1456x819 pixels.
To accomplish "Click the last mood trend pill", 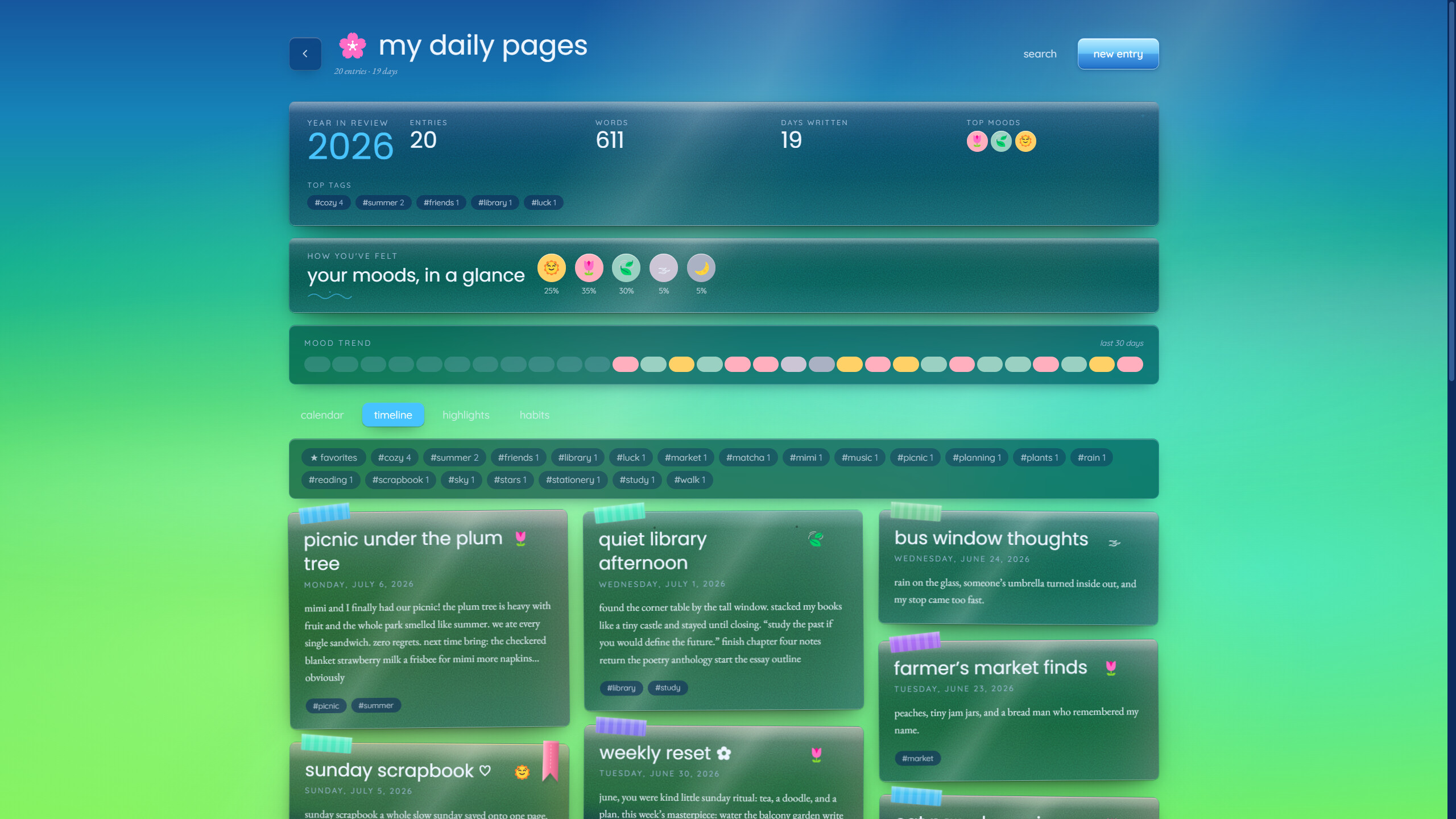I will click(1130, 364).
